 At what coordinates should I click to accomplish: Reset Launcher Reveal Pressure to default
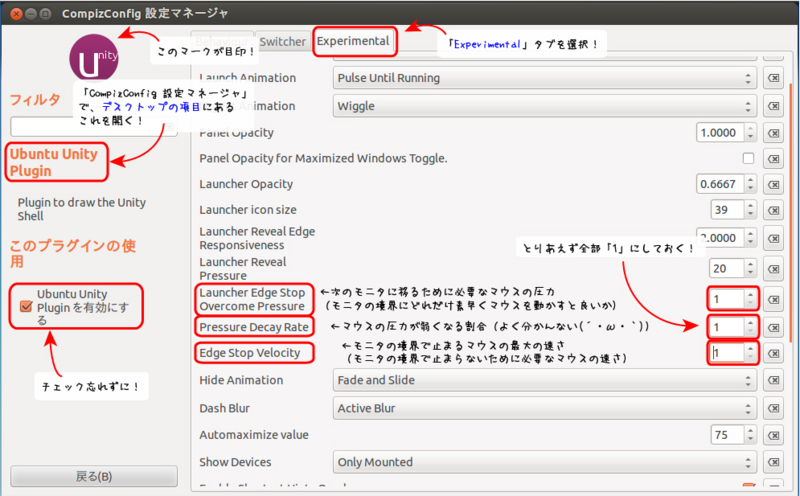pyautogui.click(x=773, y=269)
